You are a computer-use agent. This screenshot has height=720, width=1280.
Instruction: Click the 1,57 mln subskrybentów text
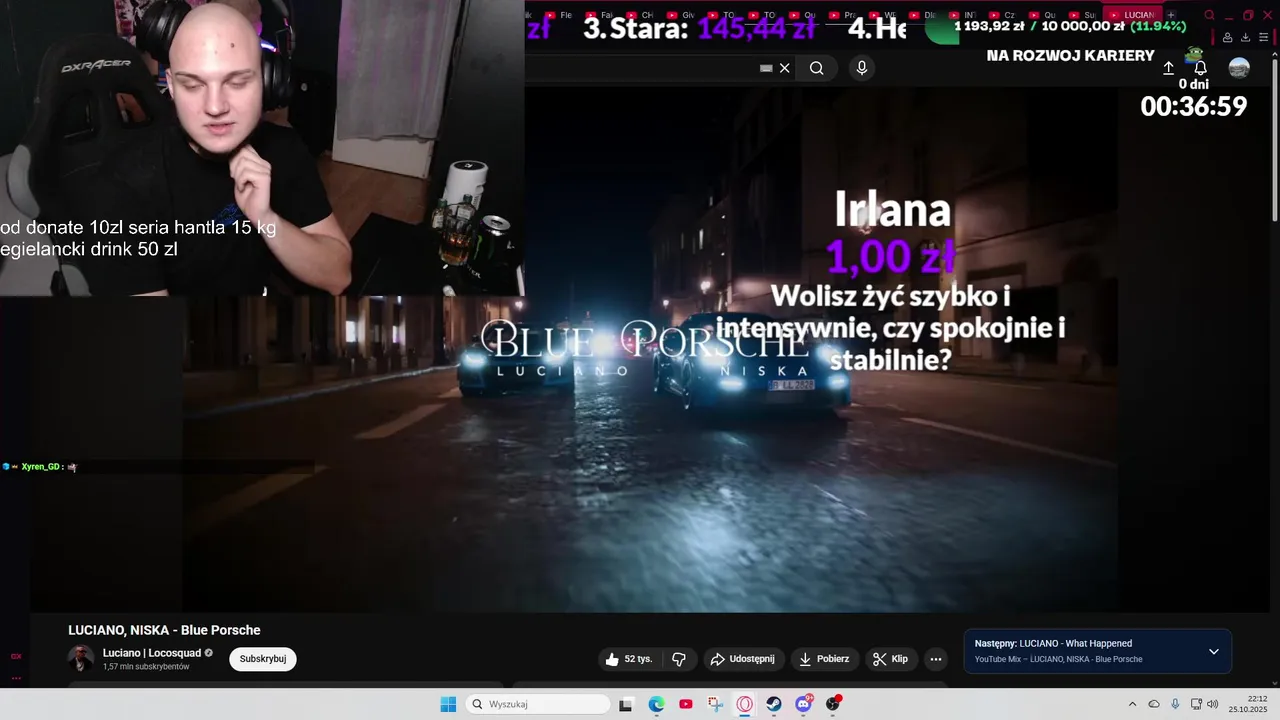point(146,667)
